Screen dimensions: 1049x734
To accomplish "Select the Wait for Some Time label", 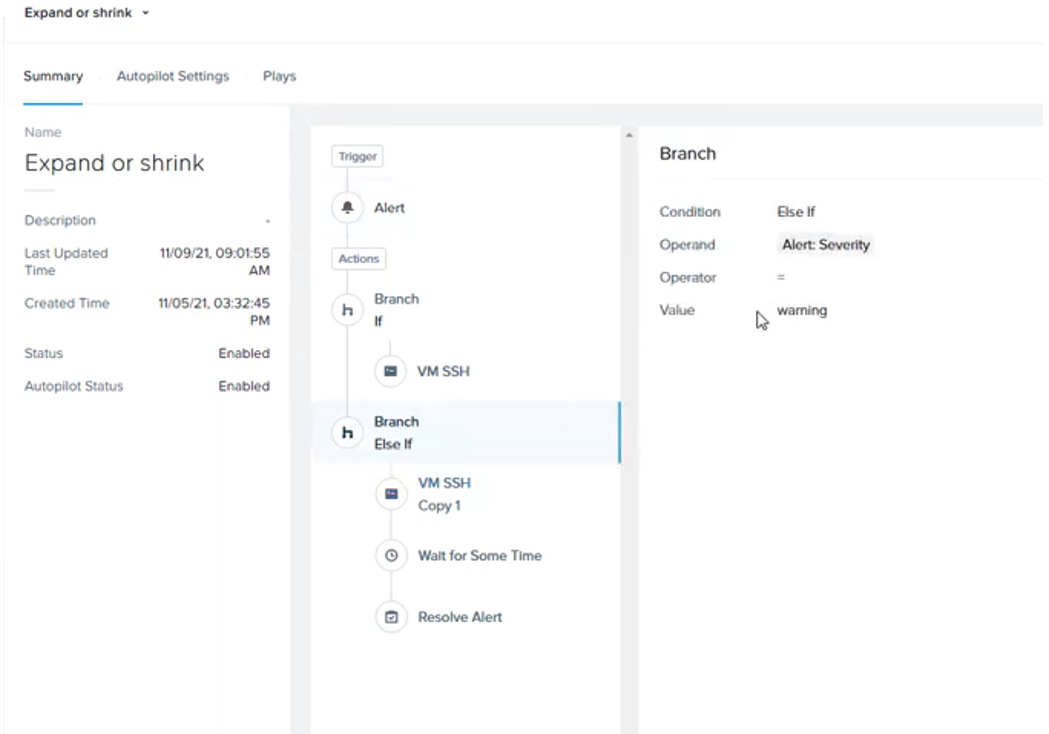I will click(480, 555).
